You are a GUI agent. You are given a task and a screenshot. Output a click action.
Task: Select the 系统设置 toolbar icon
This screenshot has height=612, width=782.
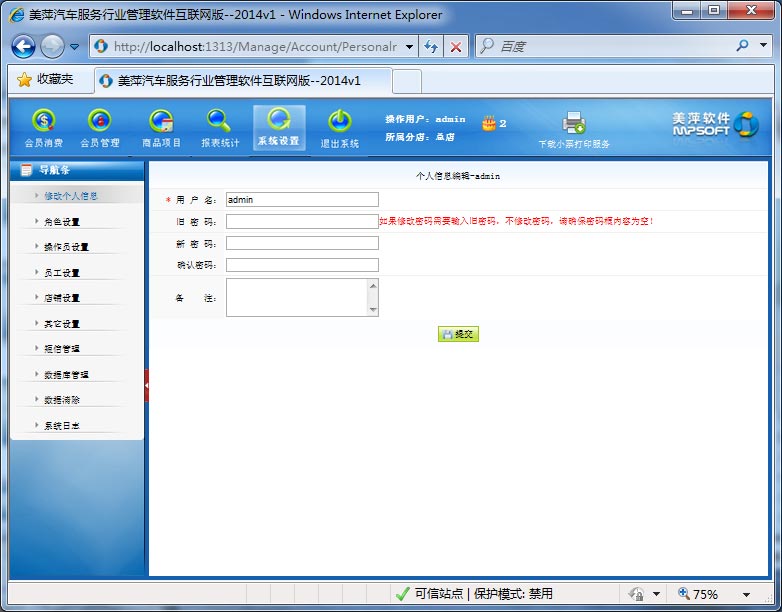click(x=279, y=121)
